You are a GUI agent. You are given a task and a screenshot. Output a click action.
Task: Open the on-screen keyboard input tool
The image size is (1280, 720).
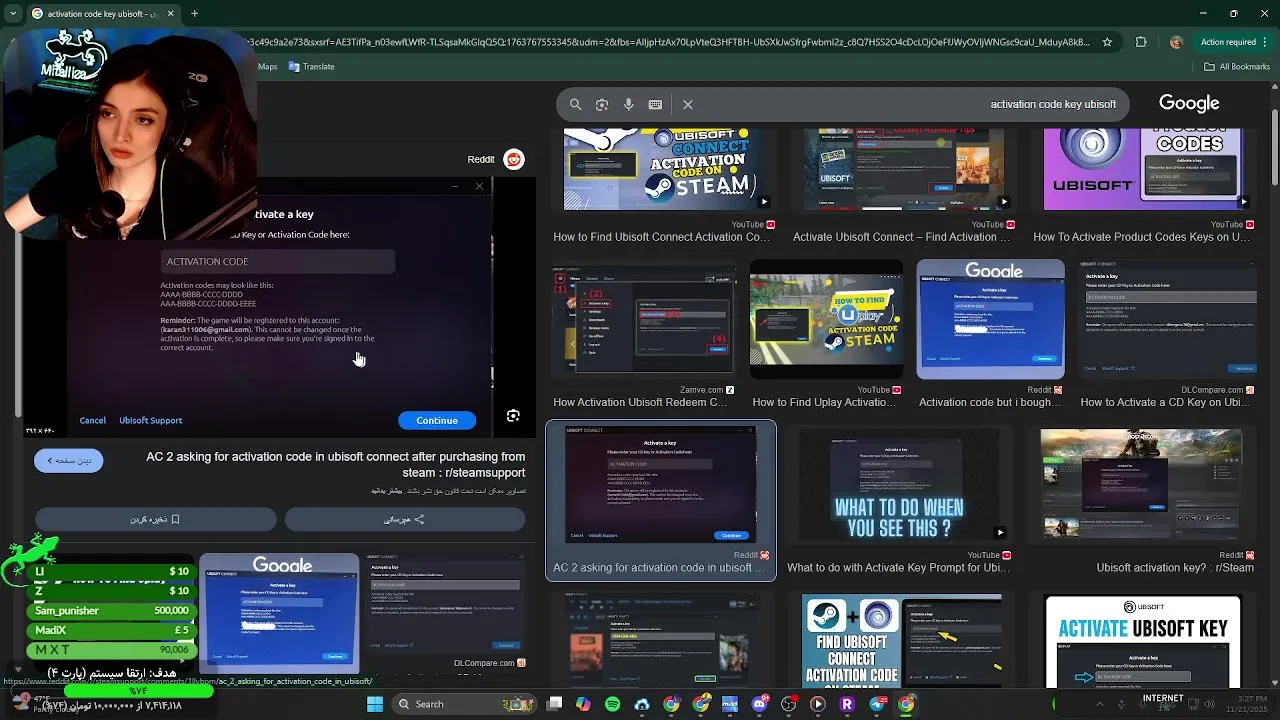click(x=655, y=104)
